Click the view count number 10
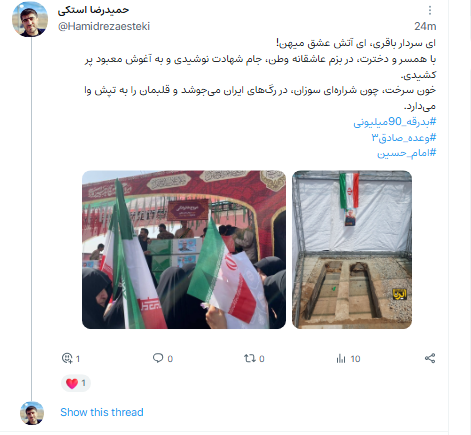The height and width of the screenshot is (435, 471). coord(355,359)
